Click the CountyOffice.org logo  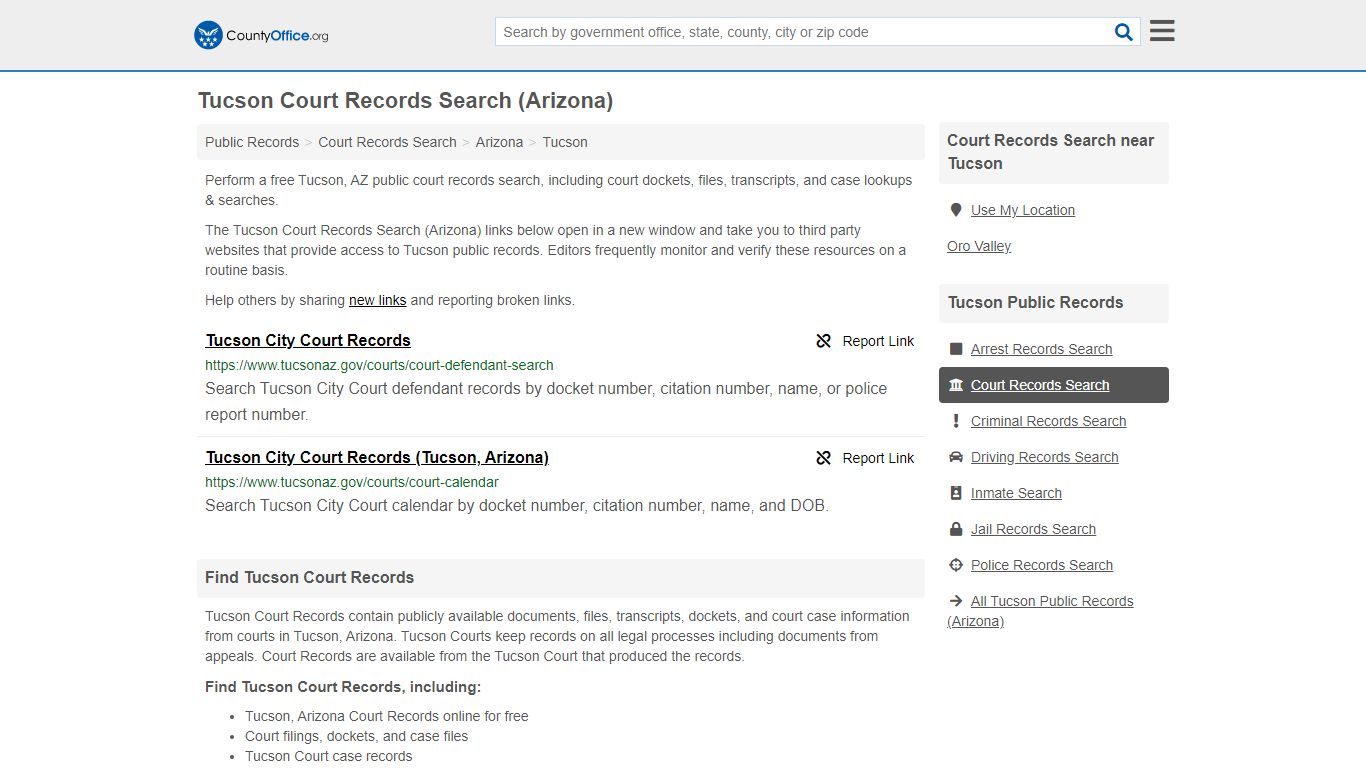pos(261,35)
